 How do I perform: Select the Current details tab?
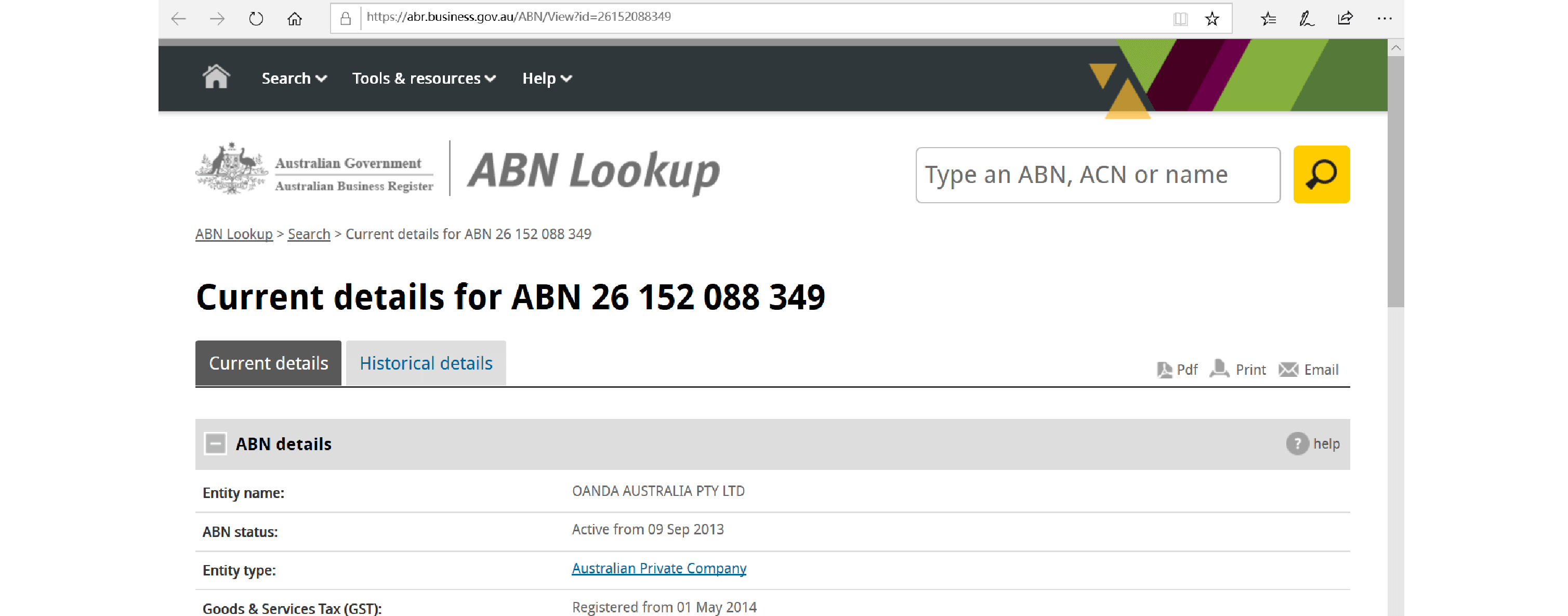coord(268,363)
